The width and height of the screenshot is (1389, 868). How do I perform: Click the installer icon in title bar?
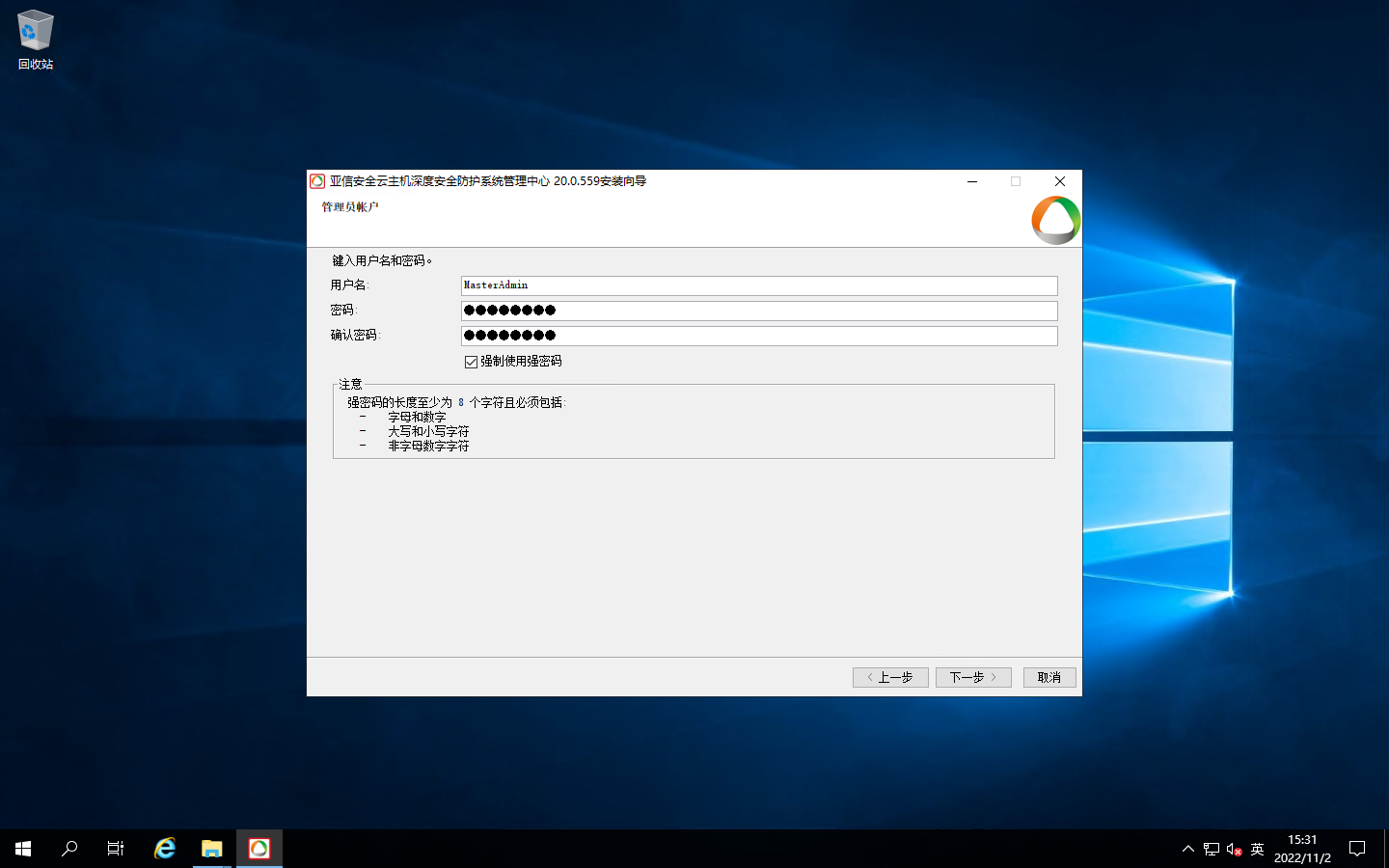[x=317, y=181]
